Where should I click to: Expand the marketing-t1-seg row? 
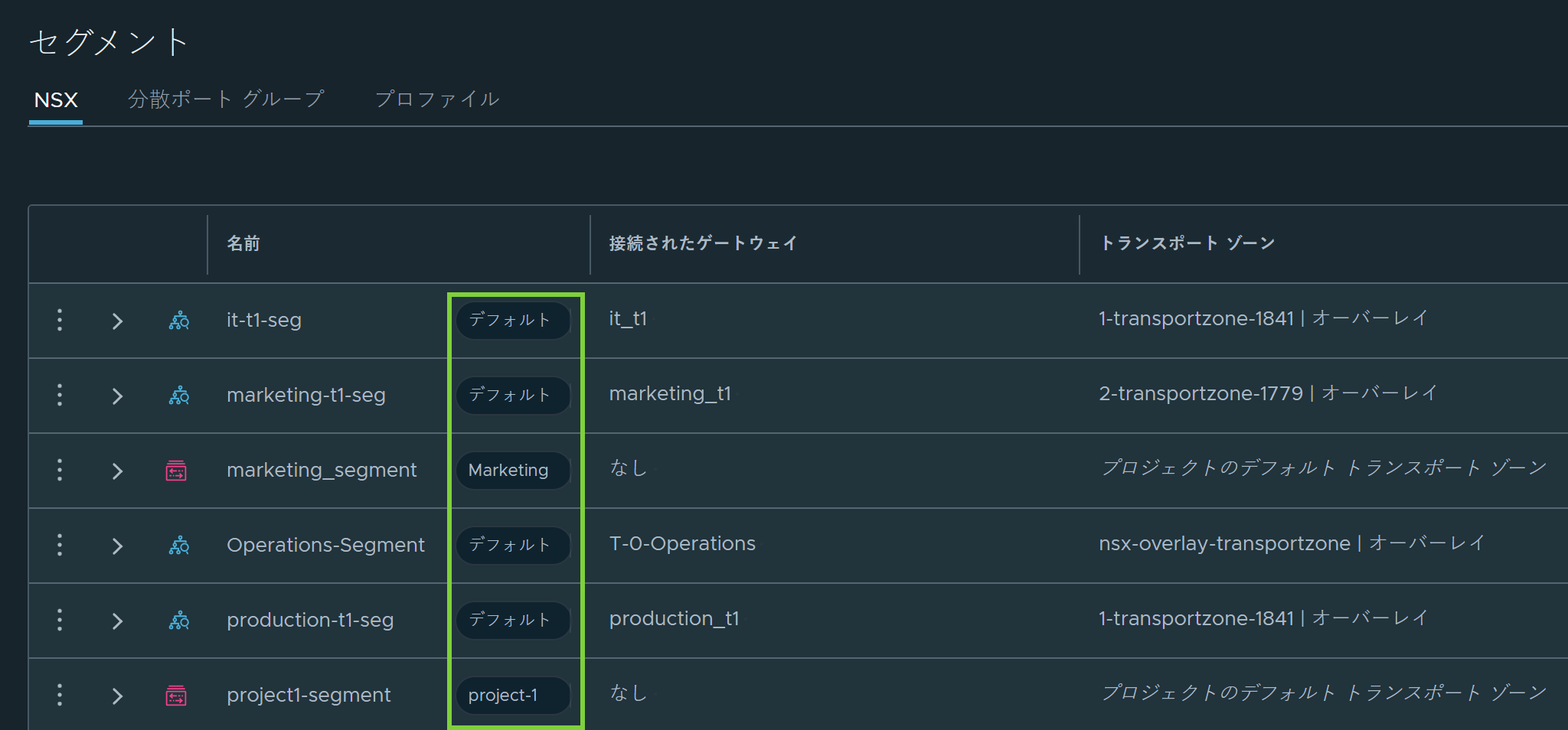click(117, 396)
